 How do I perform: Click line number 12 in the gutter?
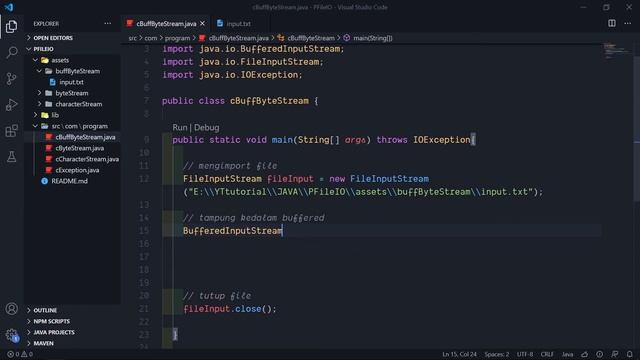[144, 179]
